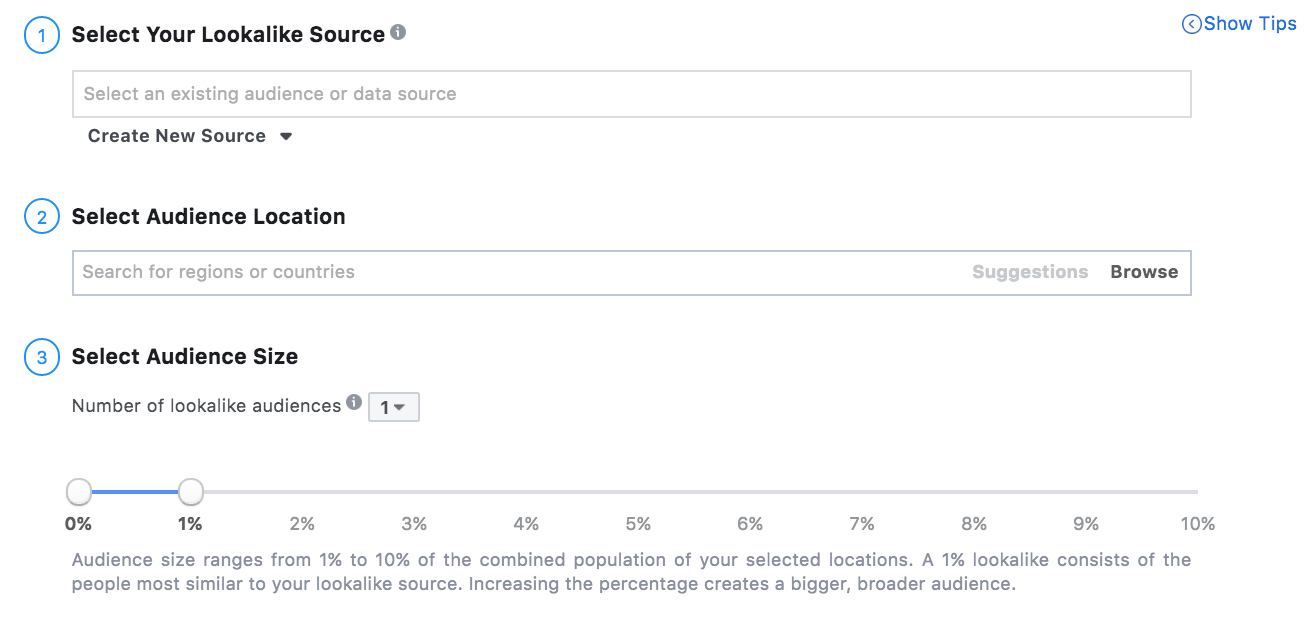Image resolution: width=1306 pixels, height=626 pixels.
Task: Focus the existing audience or data source field
Action: (631, 94)
